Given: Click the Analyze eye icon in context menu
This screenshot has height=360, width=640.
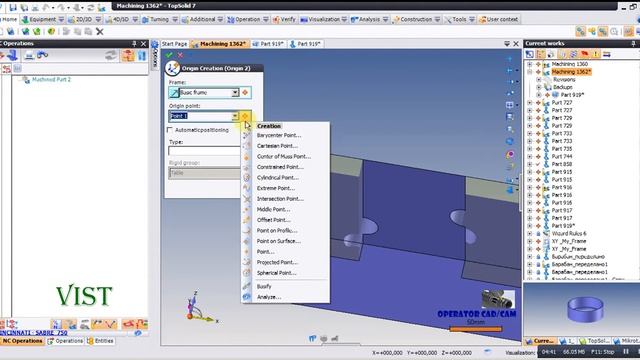Looking at the screenshot, I should 247,297.
